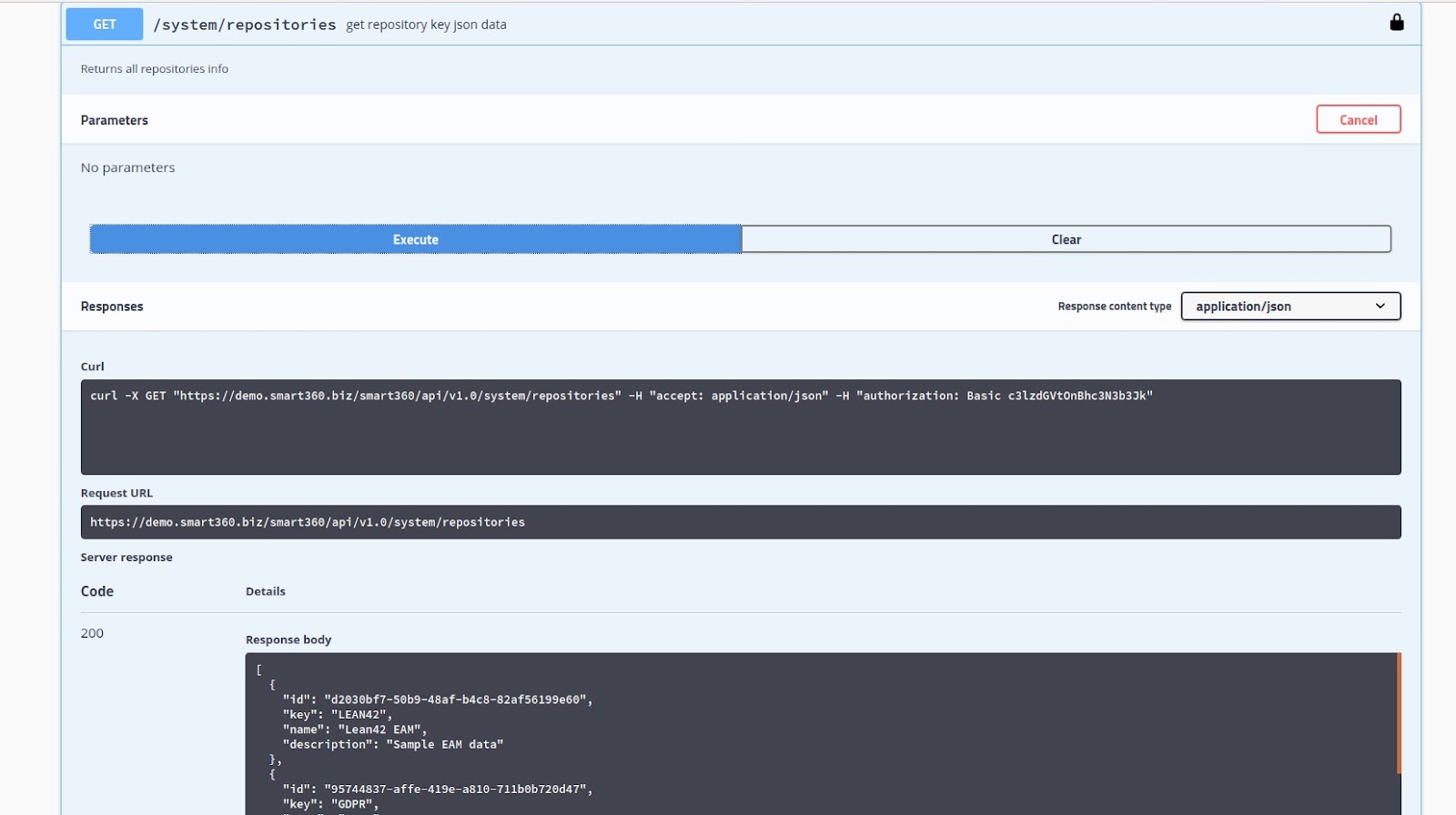Image resolution: width=1456 pixels, height=815 pixels.
Task: Collapse the /system/repositories endpoint path
Action: tap(245, 25)
